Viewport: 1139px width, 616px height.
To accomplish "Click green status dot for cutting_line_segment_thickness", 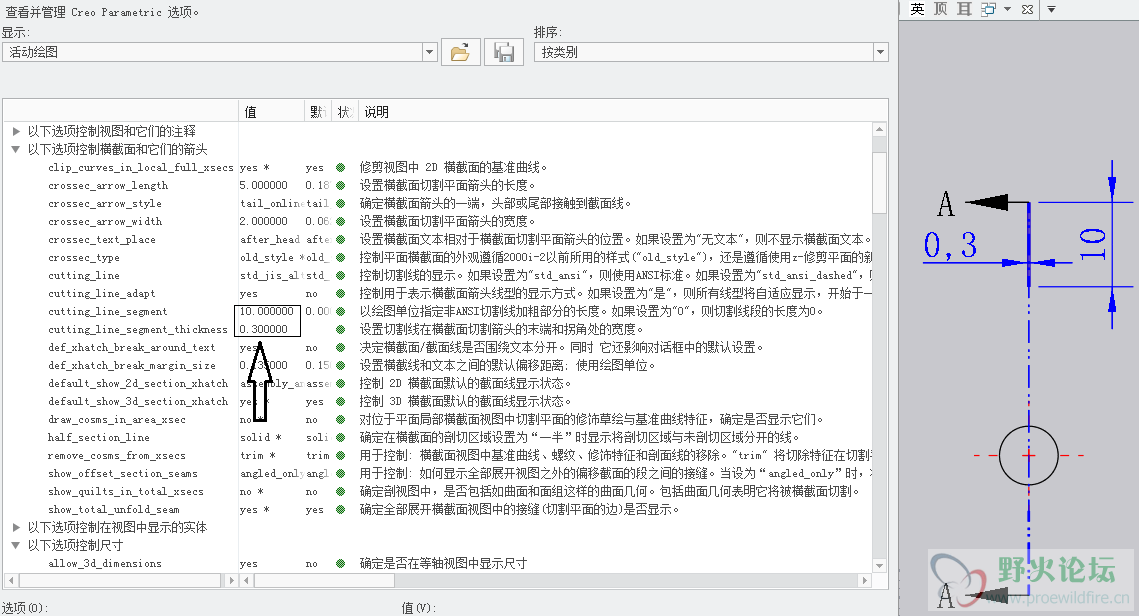I will point(340,329).
